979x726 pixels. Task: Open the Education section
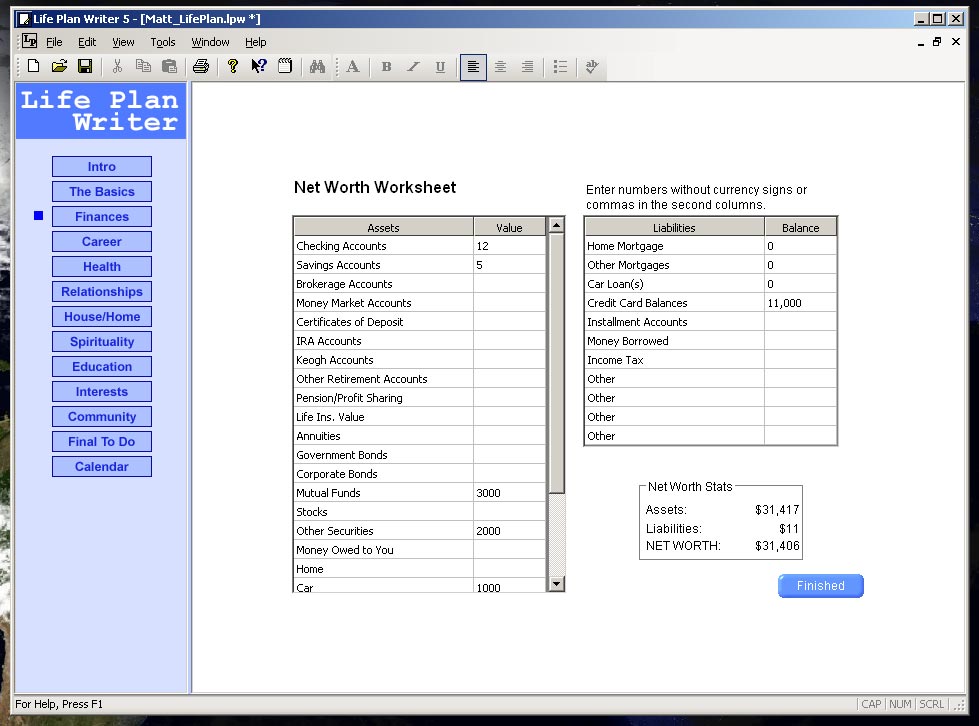coord(102,366)
